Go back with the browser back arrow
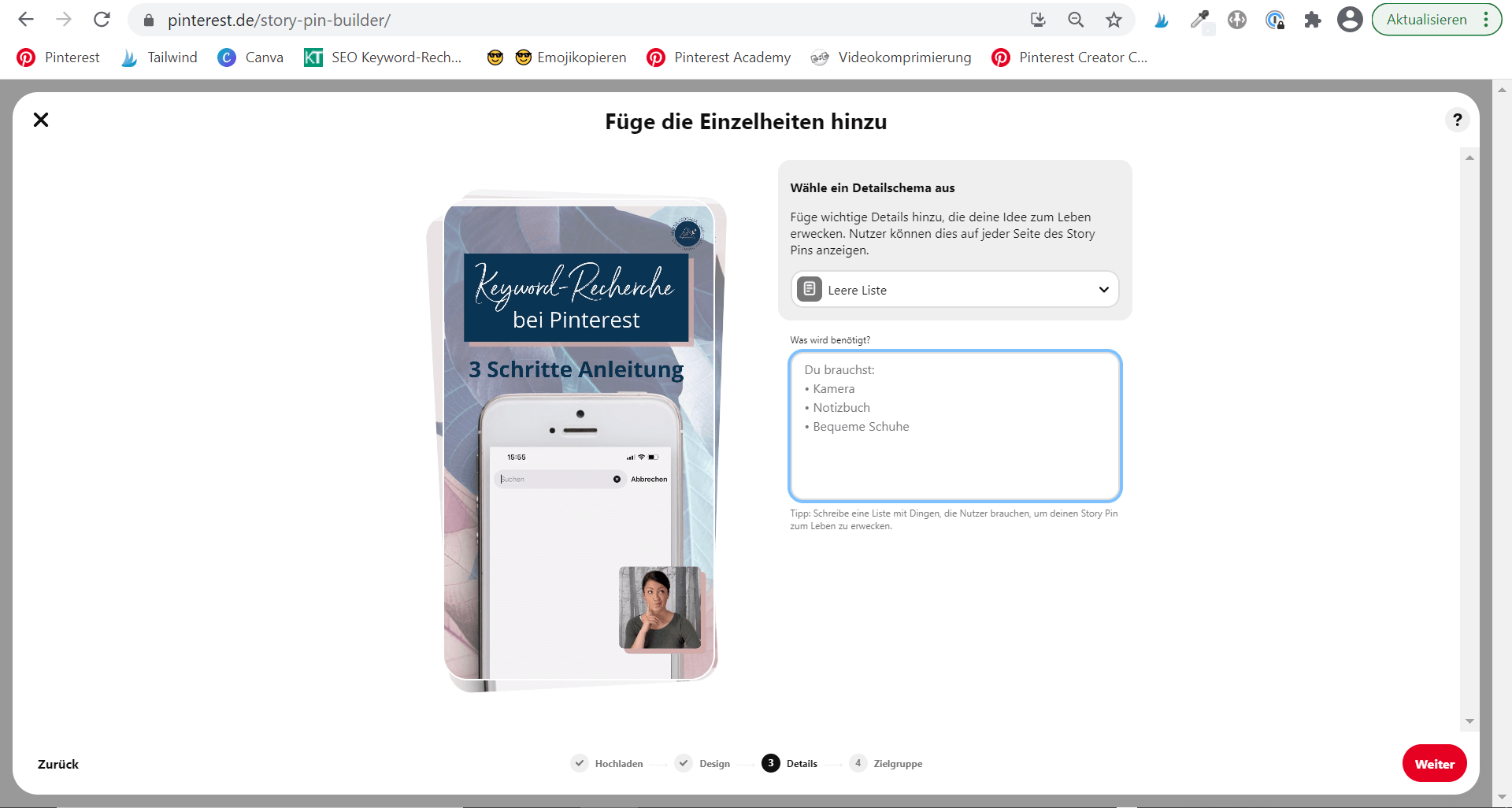Image resolution: width=1512 pixels, height=808 pixels. [26, 20]
